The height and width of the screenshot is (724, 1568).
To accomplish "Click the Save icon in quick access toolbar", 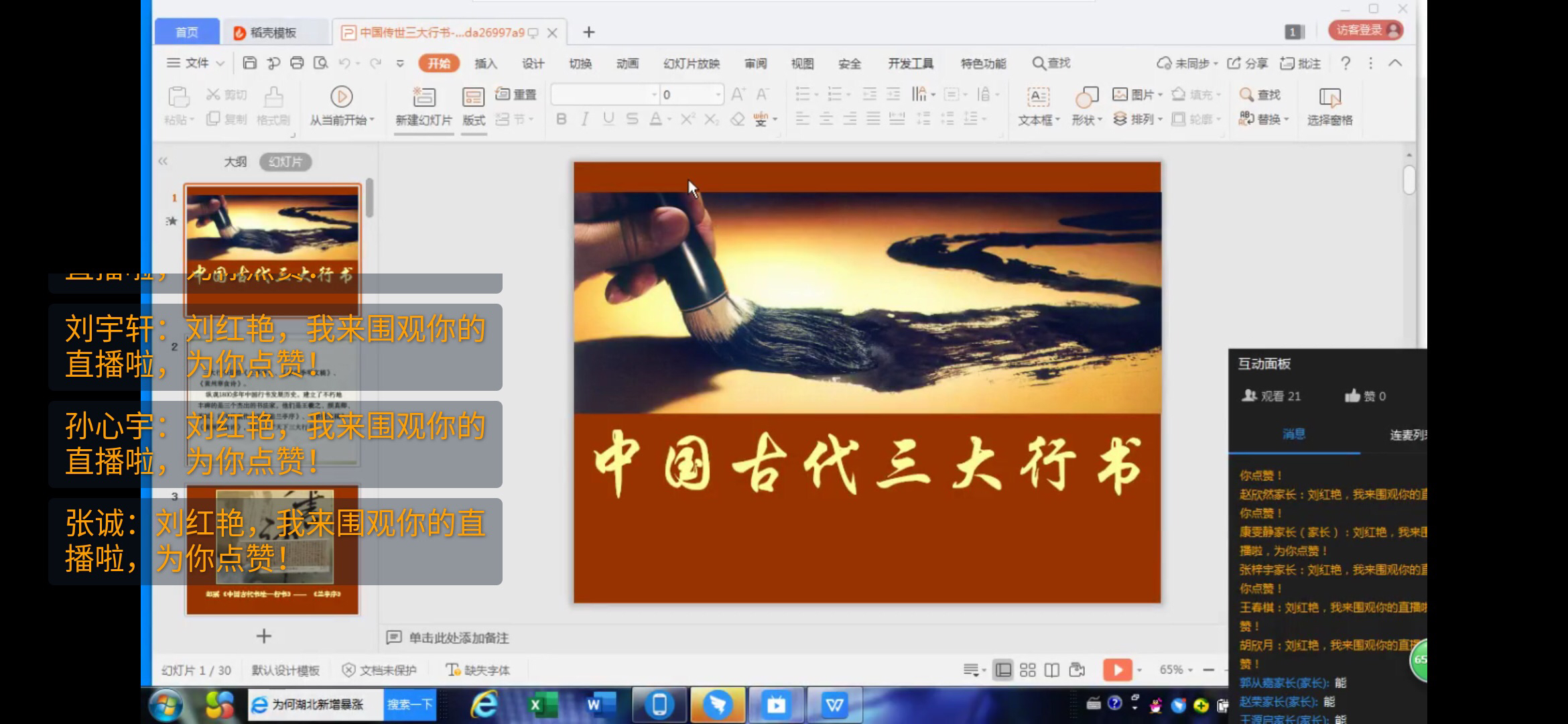I will 249,63.
